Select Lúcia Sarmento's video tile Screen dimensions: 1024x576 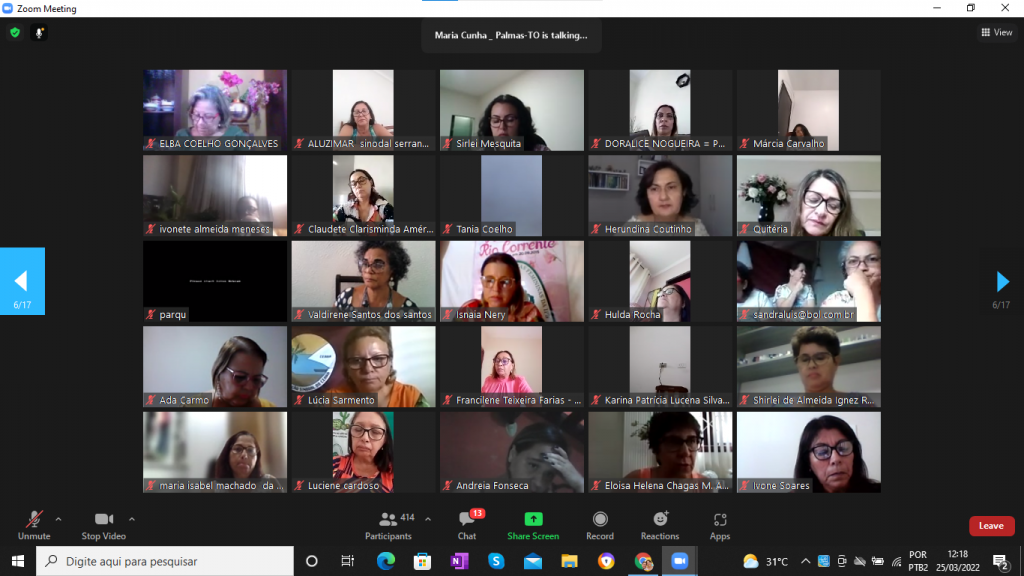point(363,366)
